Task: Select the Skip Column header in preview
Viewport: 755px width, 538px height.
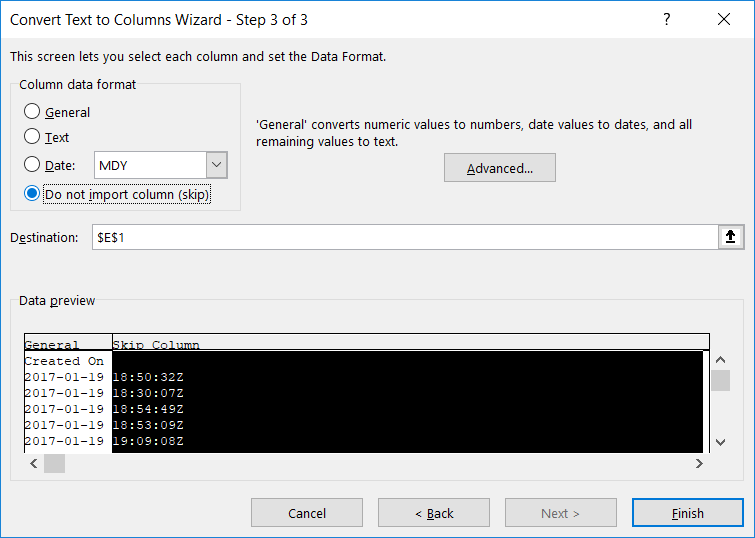Action: pyautogui.click(x=411, y=343)
